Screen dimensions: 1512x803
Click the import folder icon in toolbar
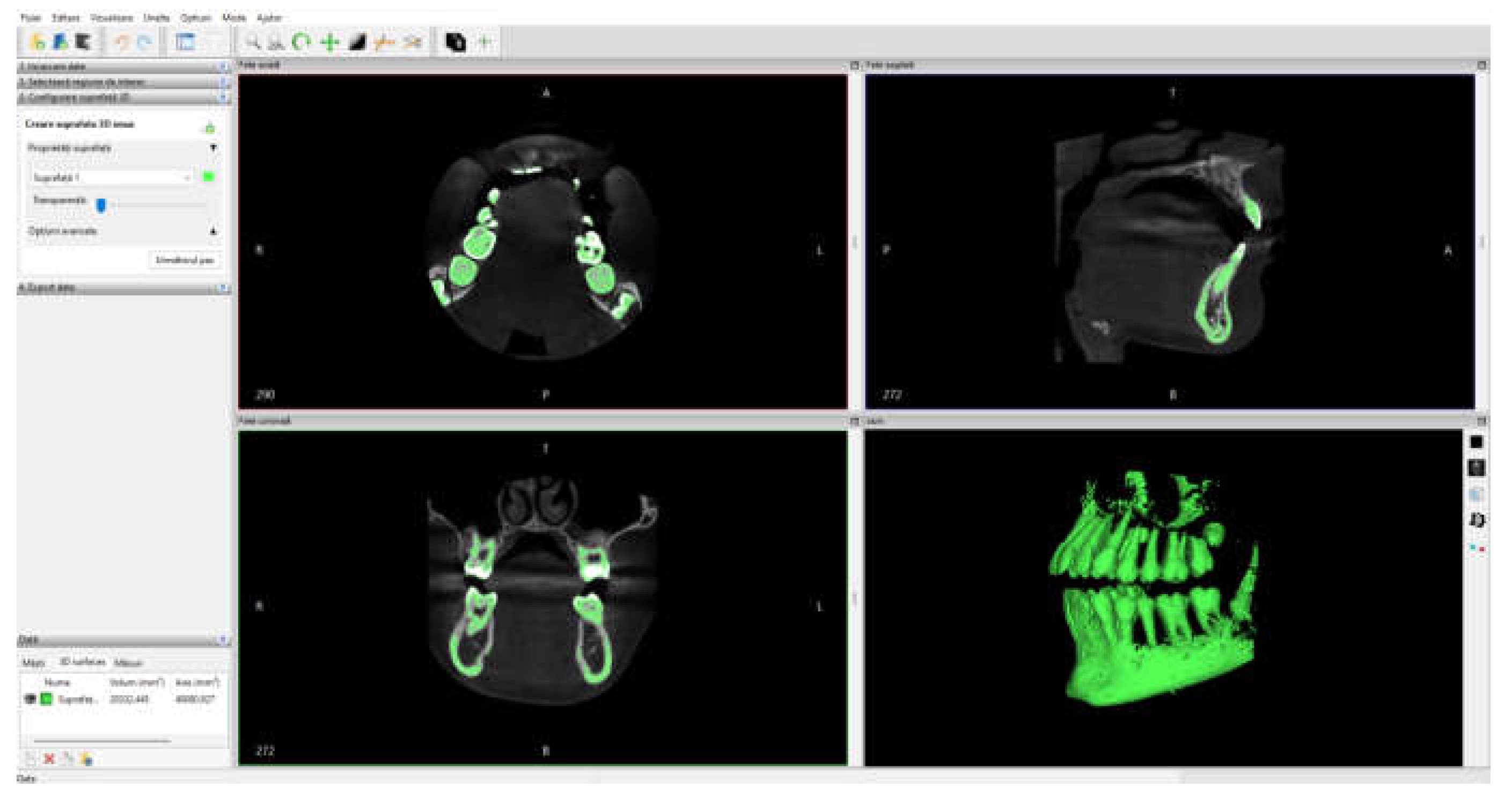coord(37,42)
